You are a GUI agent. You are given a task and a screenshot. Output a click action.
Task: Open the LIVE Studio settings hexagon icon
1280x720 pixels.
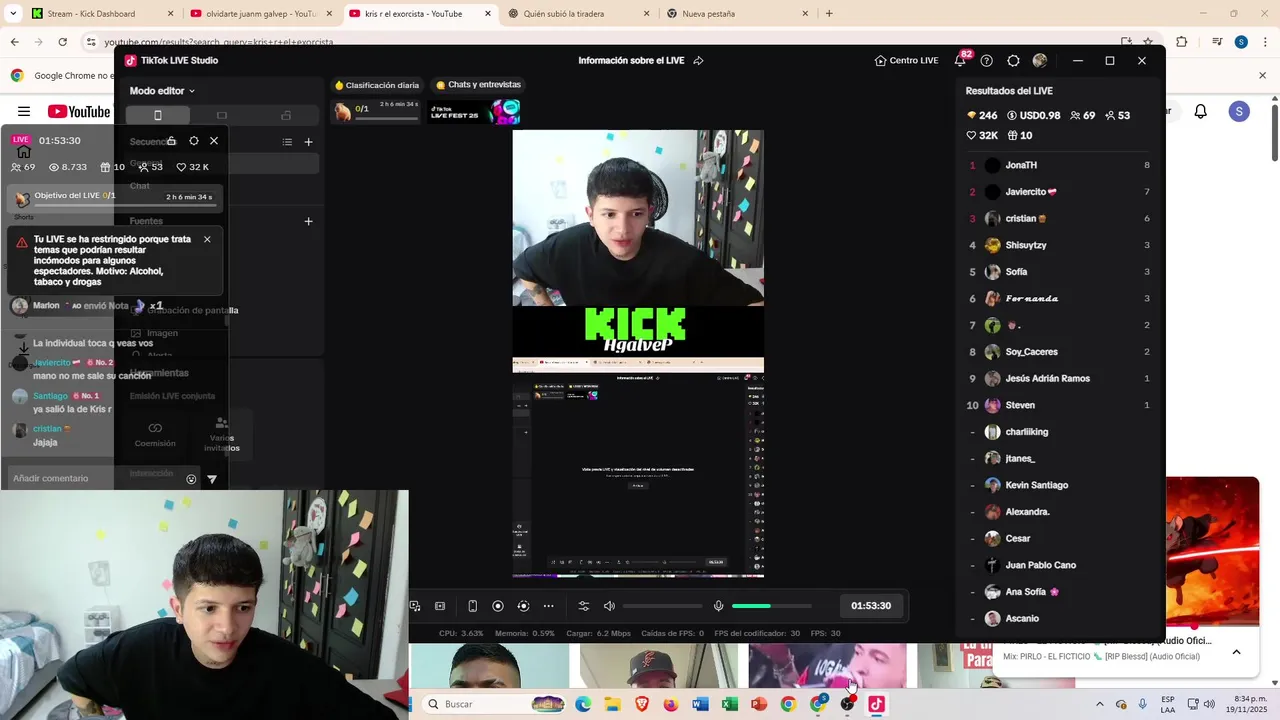1013,61
